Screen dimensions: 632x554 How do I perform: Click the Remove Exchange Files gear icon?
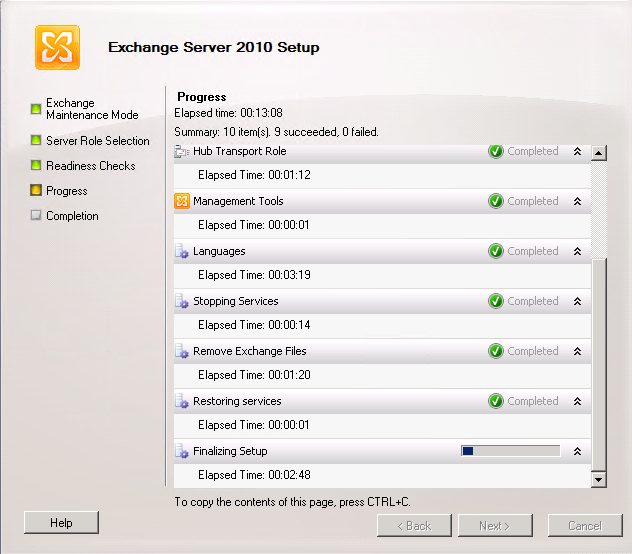point(182,351)
